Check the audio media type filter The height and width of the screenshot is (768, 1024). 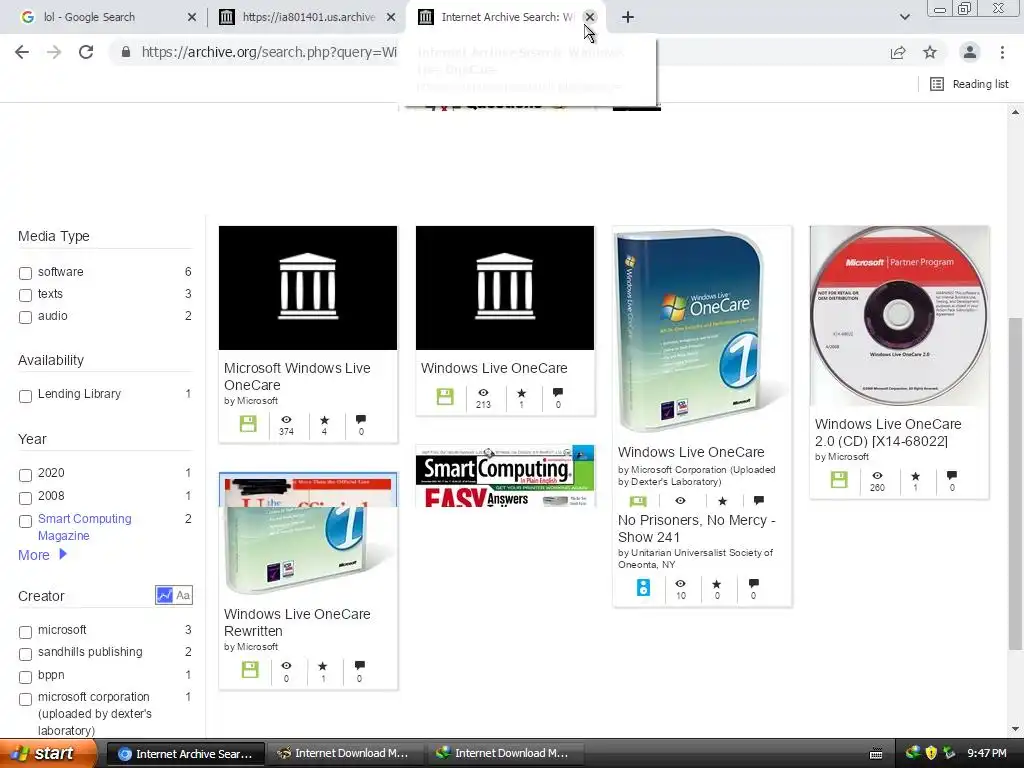[x=25, y=317]
